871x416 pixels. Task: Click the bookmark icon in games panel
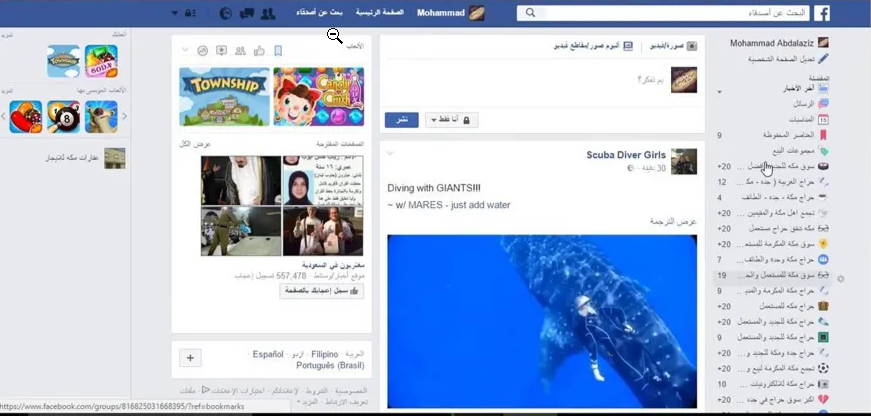278,51
